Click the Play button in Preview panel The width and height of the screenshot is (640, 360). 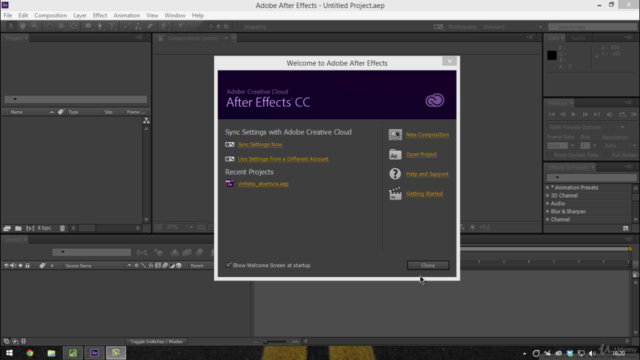point(573,114)
